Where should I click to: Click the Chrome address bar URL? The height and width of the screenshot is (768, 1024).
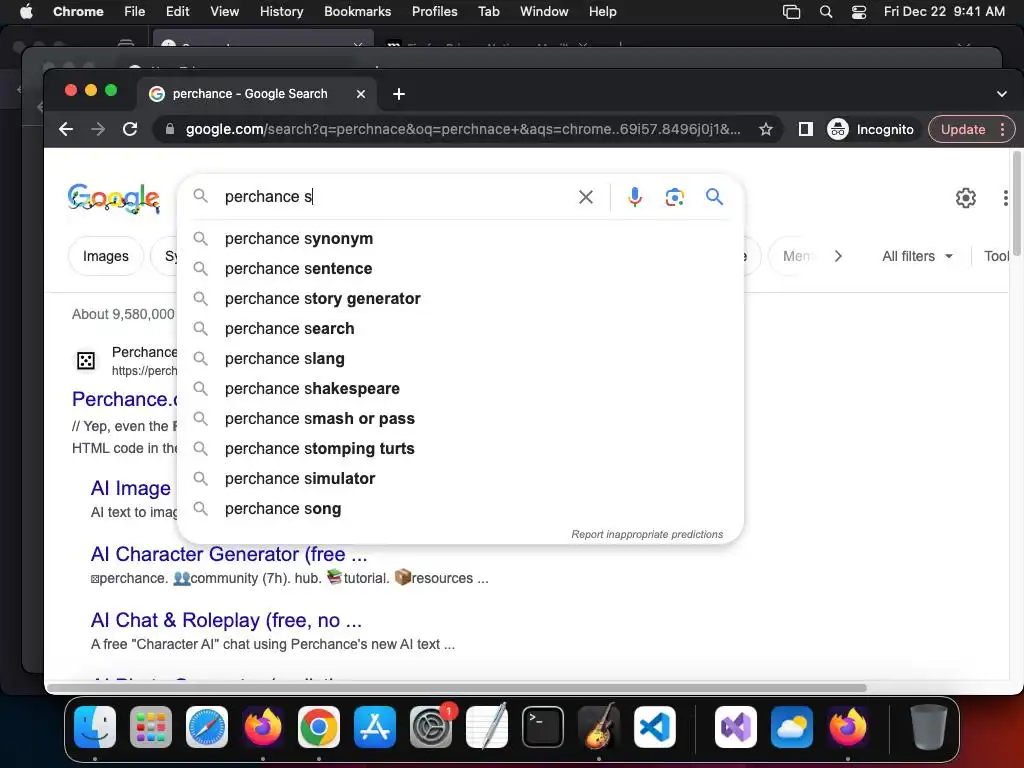(x=463, y=129)
